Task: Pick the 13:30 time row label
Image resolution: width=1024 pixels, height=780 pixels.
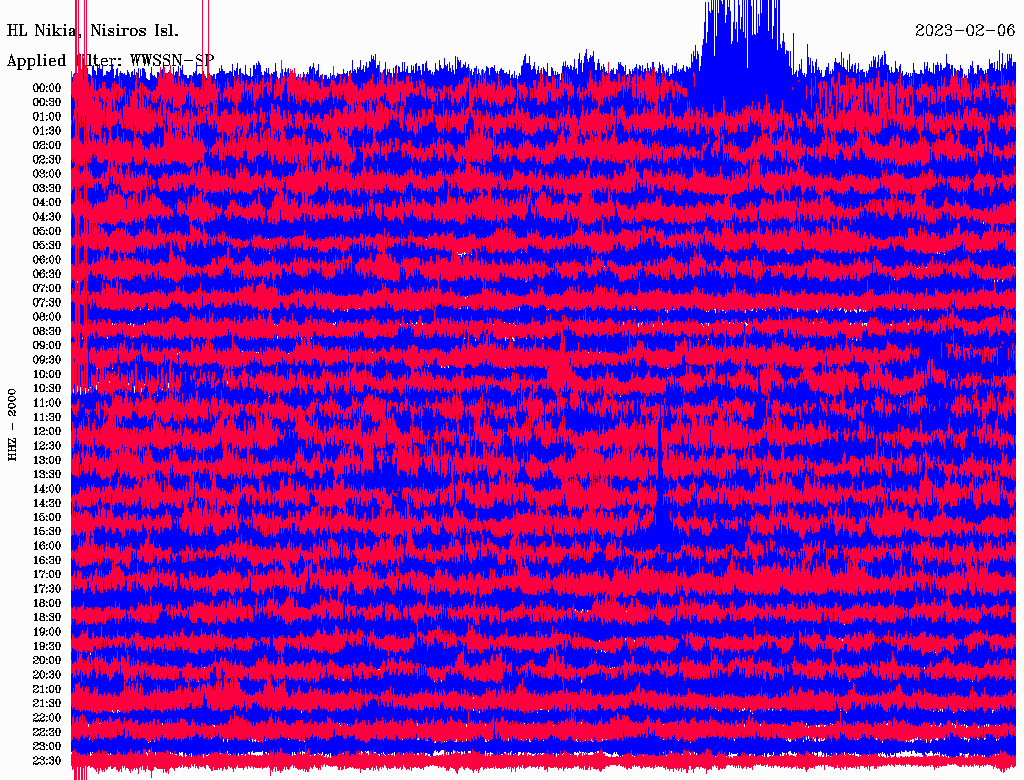Action: tap(47, 475)
